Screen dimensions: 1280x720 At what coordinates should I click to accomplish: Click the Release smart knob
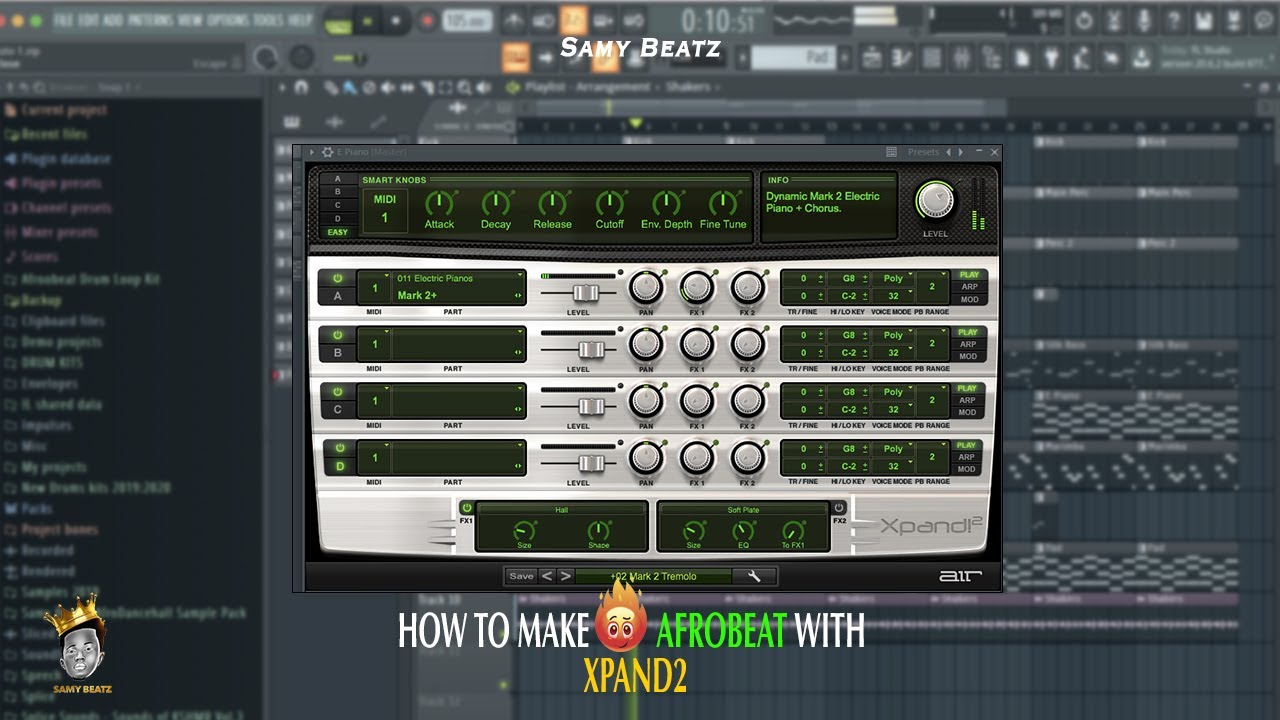552,204
